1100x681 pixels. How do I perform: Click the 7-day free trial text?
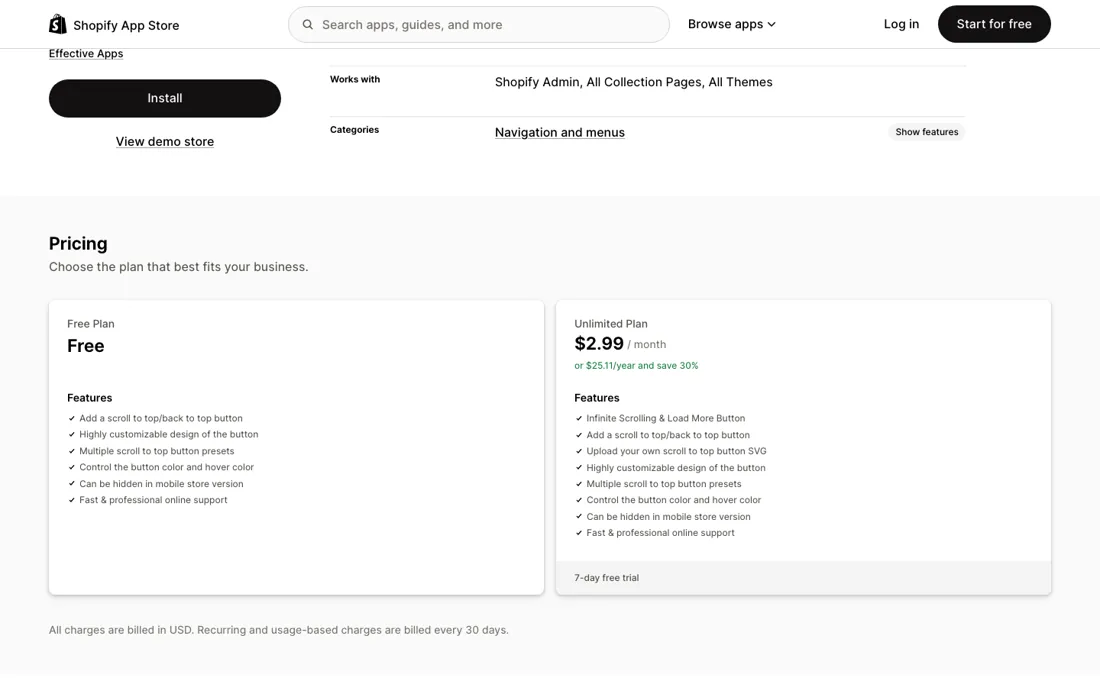tap(606, 578)
